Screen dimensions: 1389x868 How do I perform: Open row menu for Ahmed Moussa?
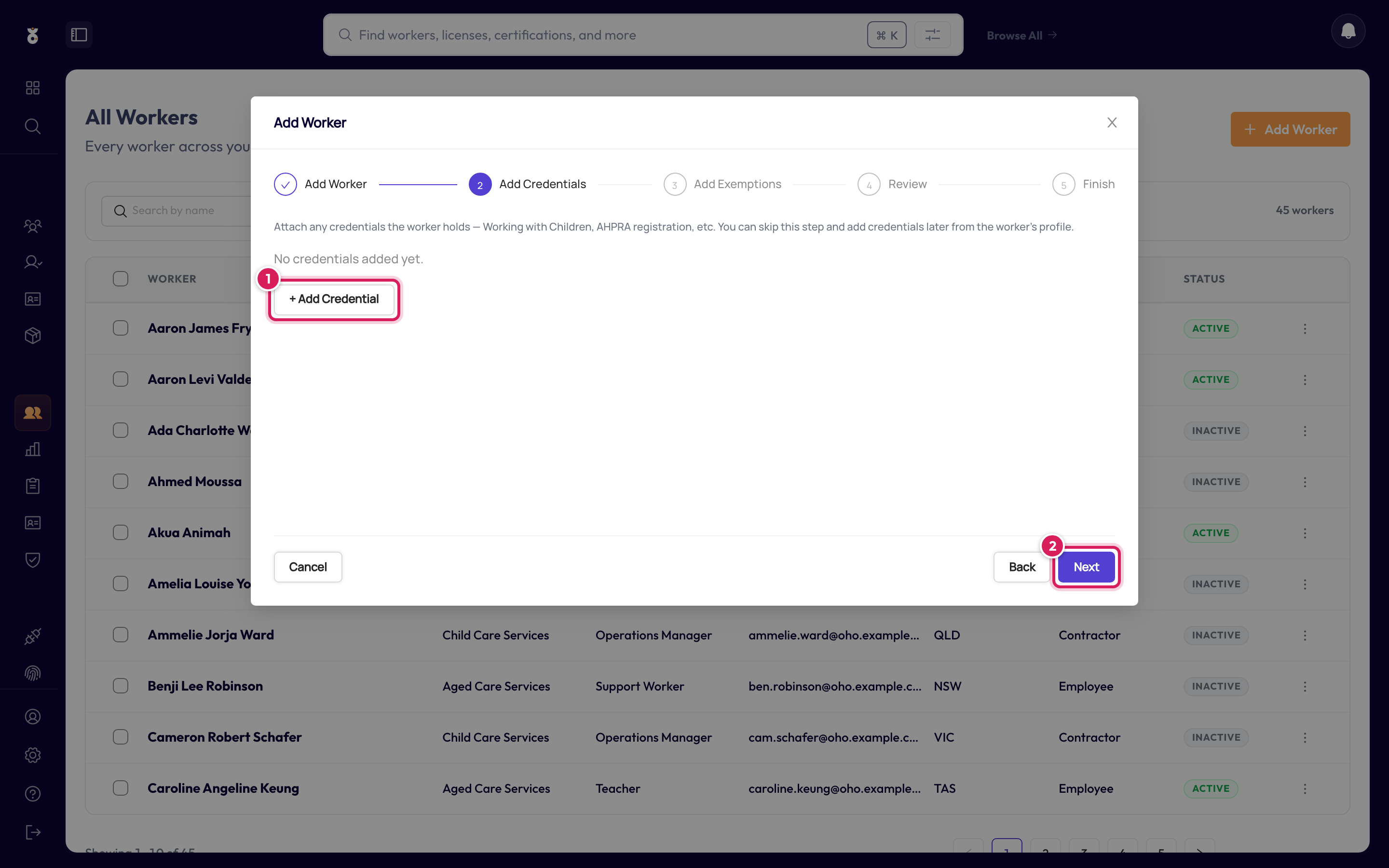pyautogui.click(x=1305, y=482)
